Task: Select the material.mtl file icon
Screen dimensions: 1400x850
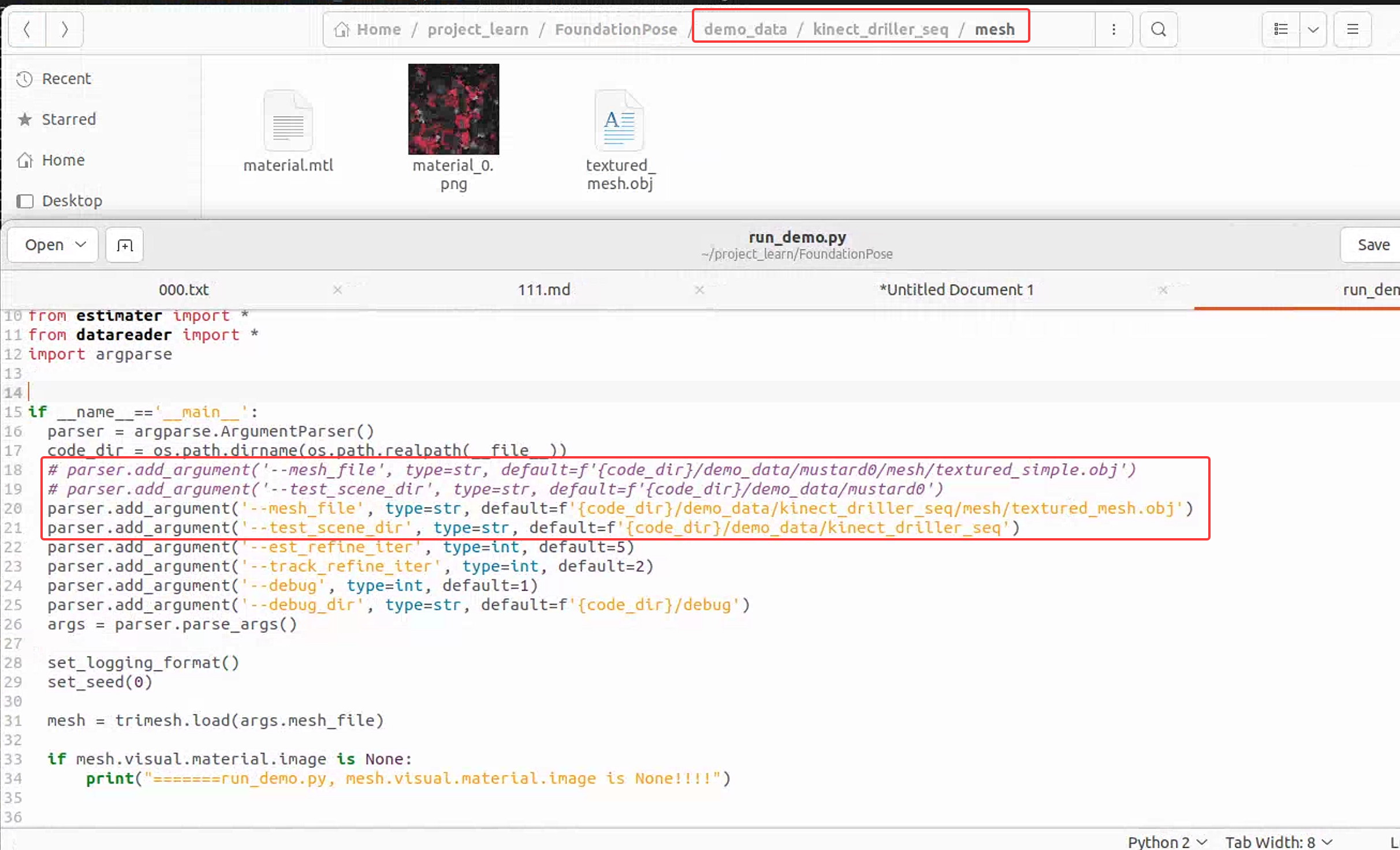Action: click(x=288, y=121)
